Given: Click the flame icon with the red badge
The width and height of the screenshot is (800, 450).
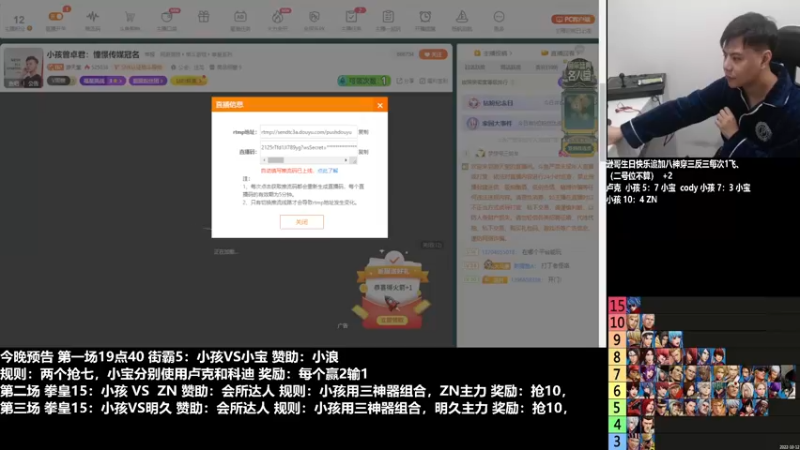Looking at the screenshot, I should tap(278, 17).
